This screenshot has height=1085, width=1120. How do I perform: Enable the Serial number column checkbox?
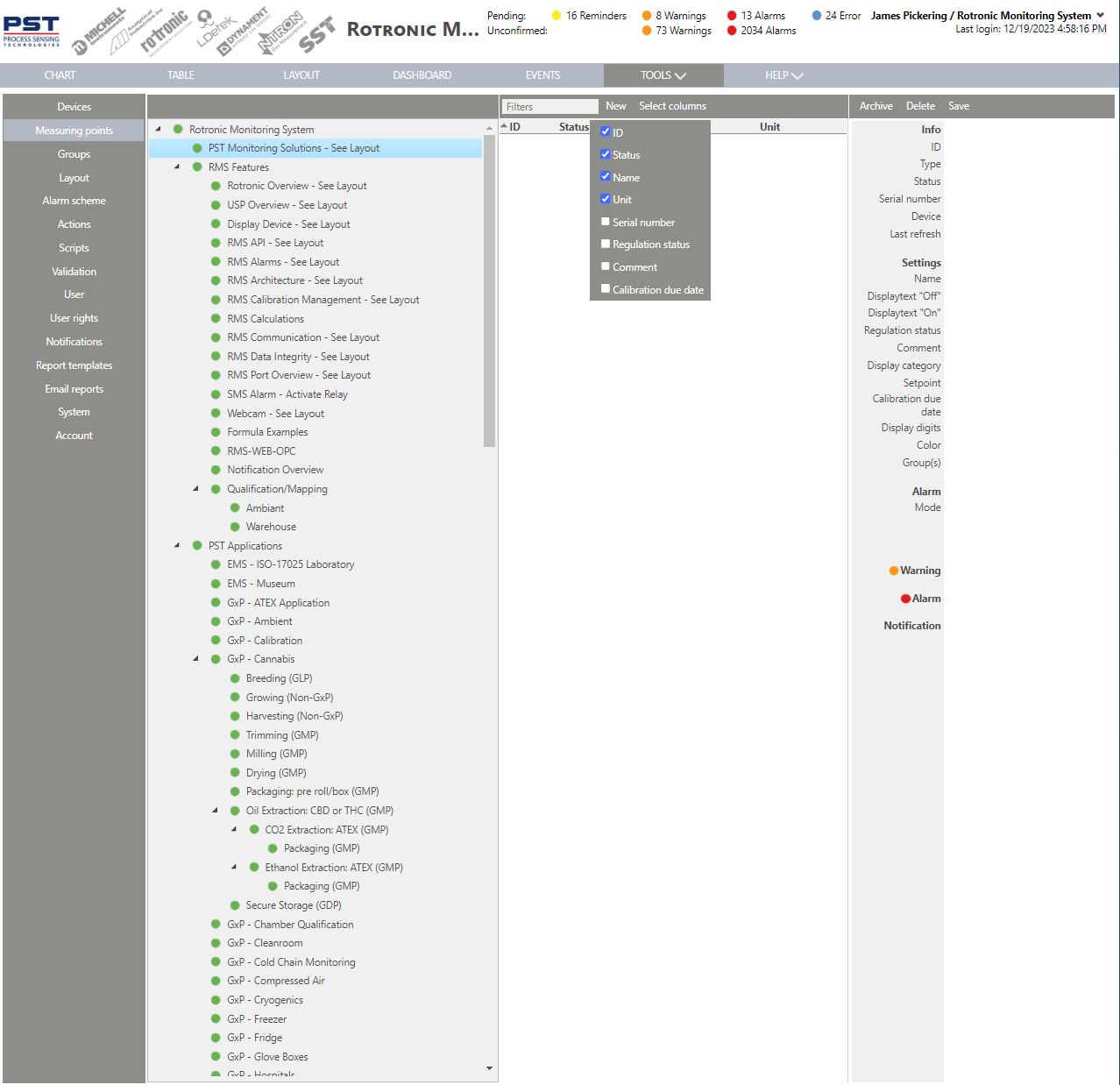point(606,222)
